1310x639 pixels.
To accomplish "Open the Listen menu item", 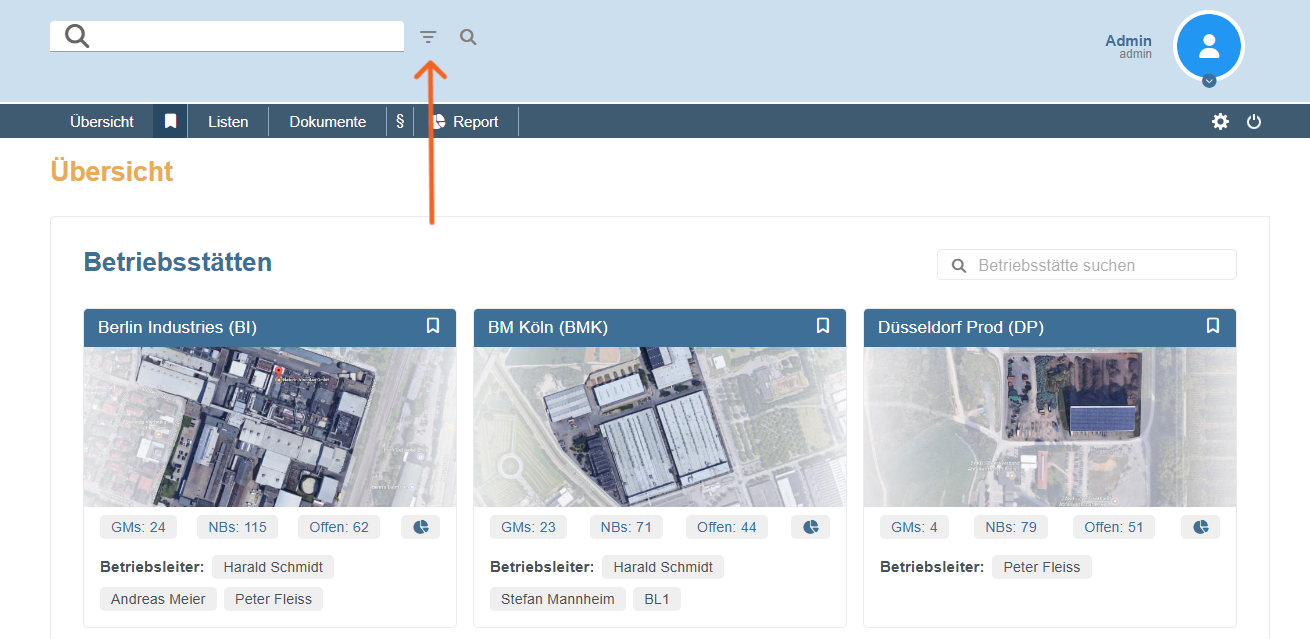I will point(228,122).
